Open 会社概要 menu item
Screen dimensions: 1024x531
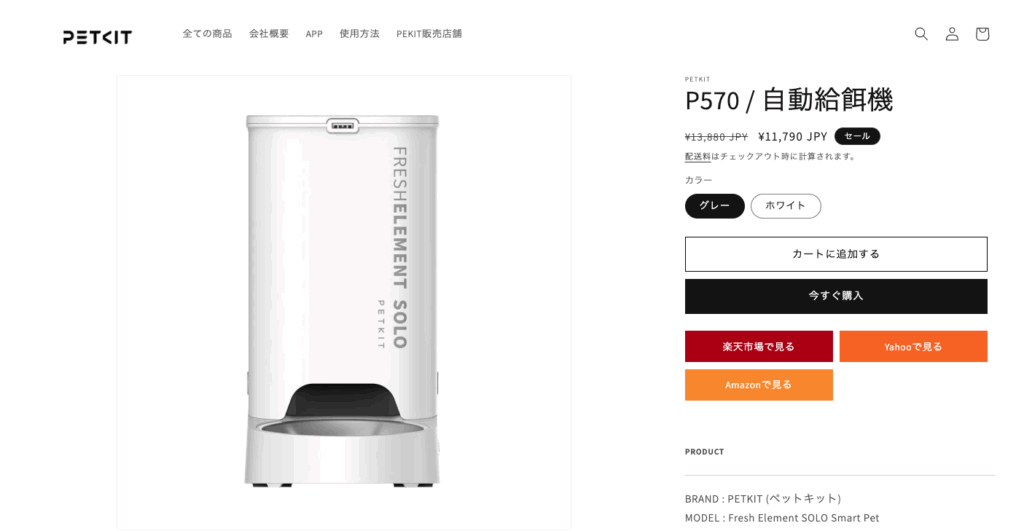[x=268, y=34]
